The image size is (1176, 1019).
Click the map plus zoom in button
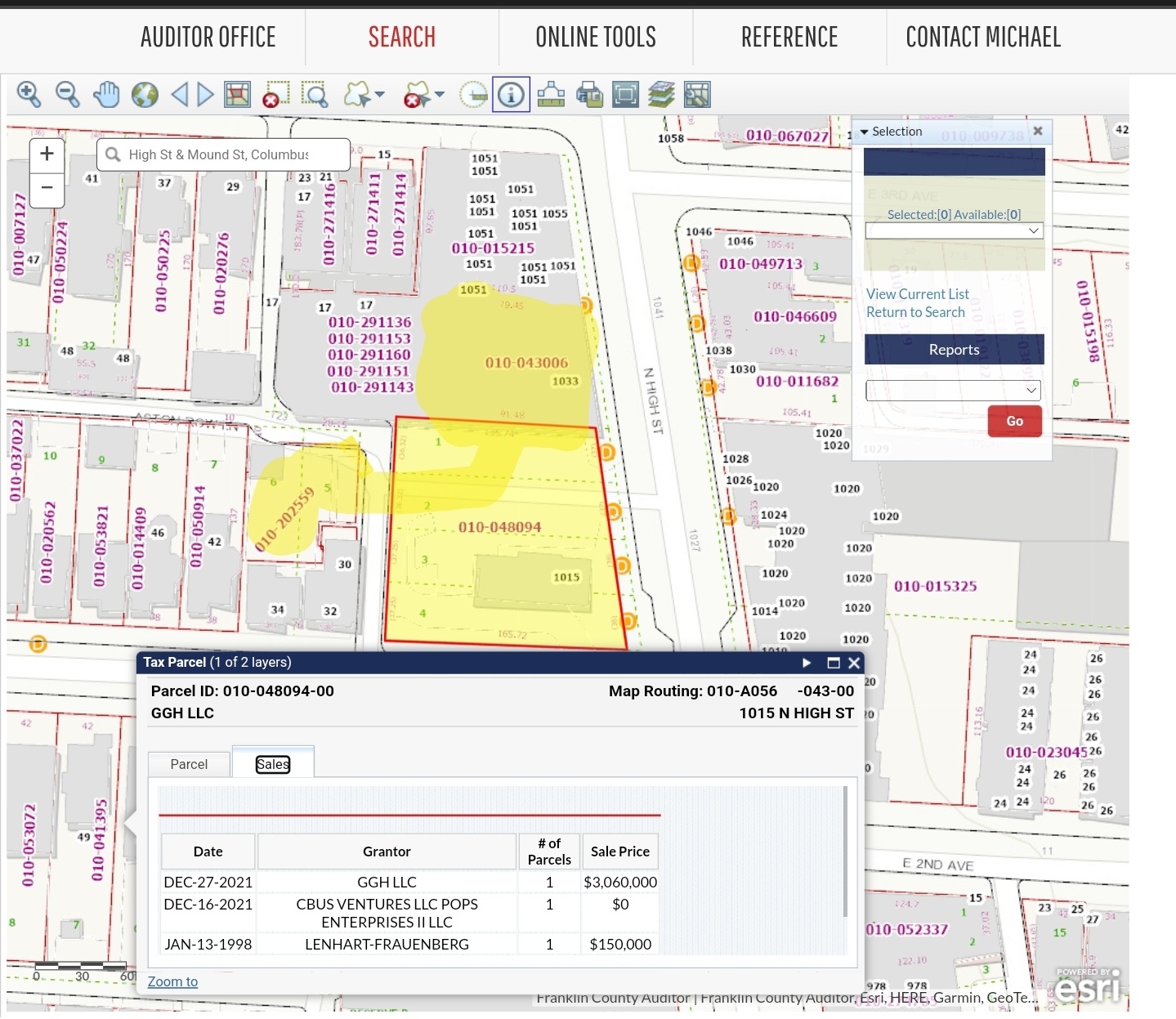click(x=47, y=154)
